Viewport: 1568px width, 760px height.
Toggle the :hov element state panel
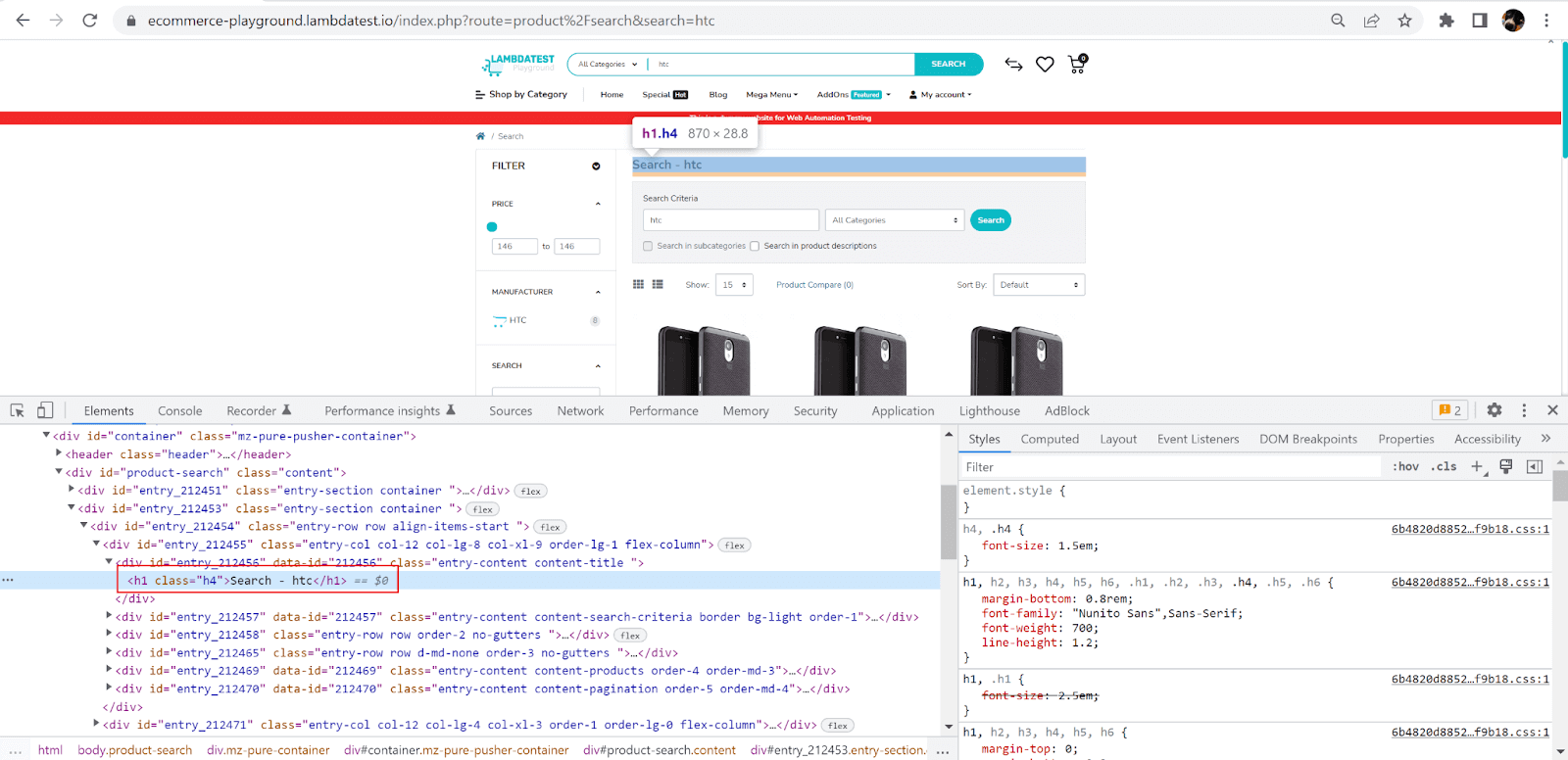[1405, 466]
